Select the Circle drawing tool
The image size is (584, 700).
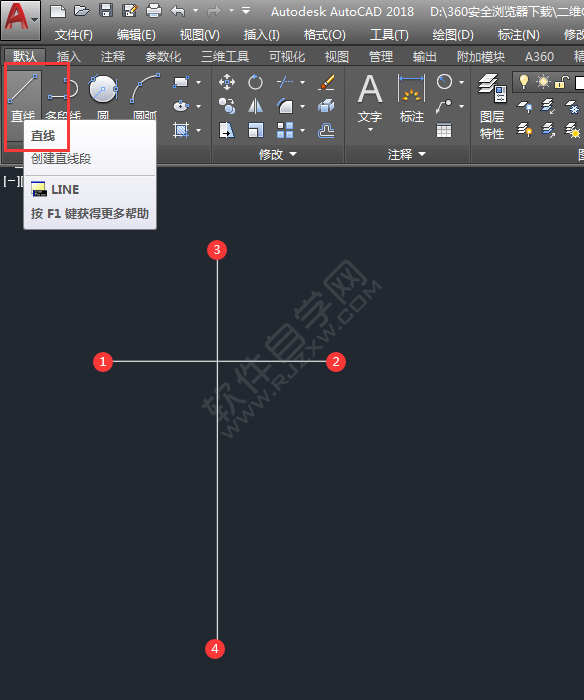click(103, 96)
